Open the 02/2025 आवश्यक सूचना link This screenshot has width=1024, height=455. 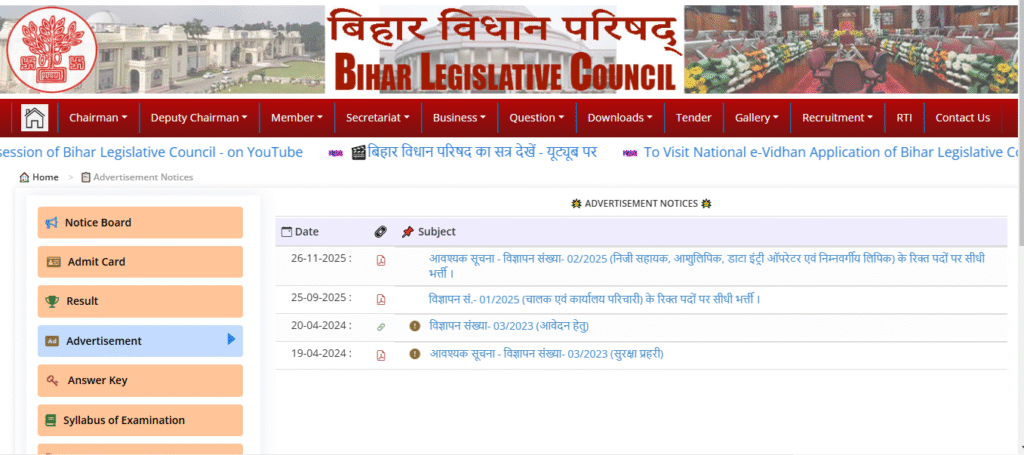coord(707,266)
